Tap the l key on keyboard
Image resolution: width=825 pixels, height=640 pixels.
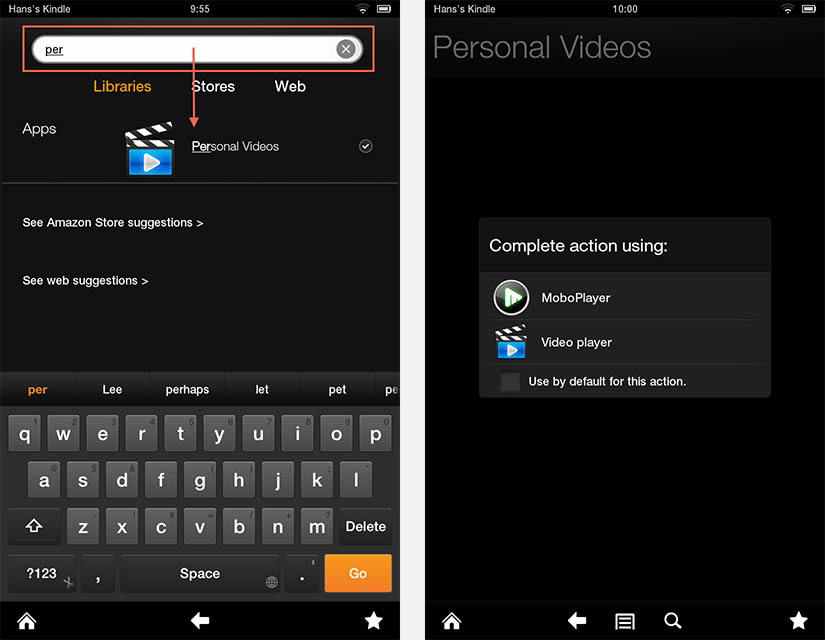coord(356,480)
